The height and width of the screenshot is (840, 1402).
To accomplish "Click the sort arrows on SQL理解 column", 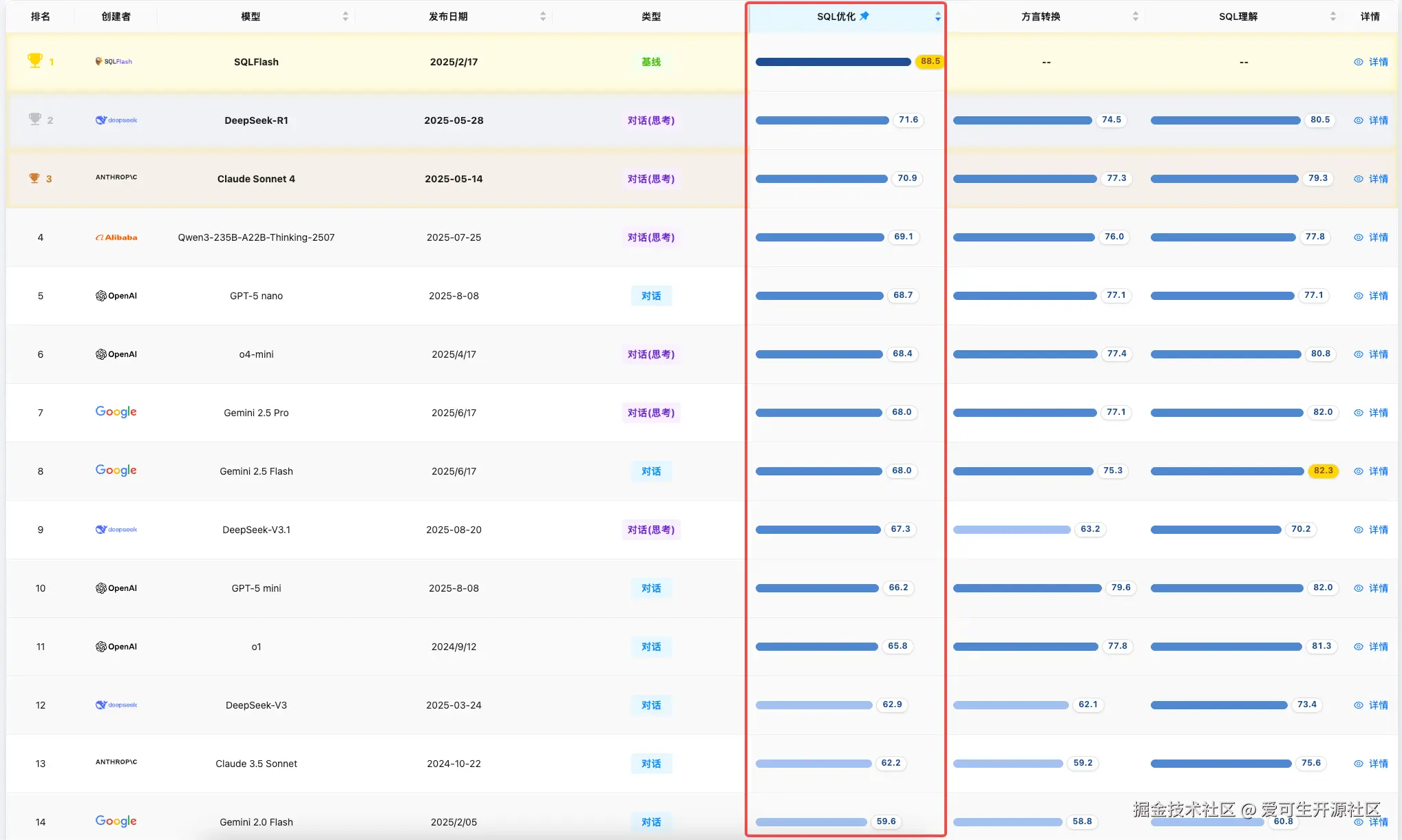I will (x=1334, y=15).
